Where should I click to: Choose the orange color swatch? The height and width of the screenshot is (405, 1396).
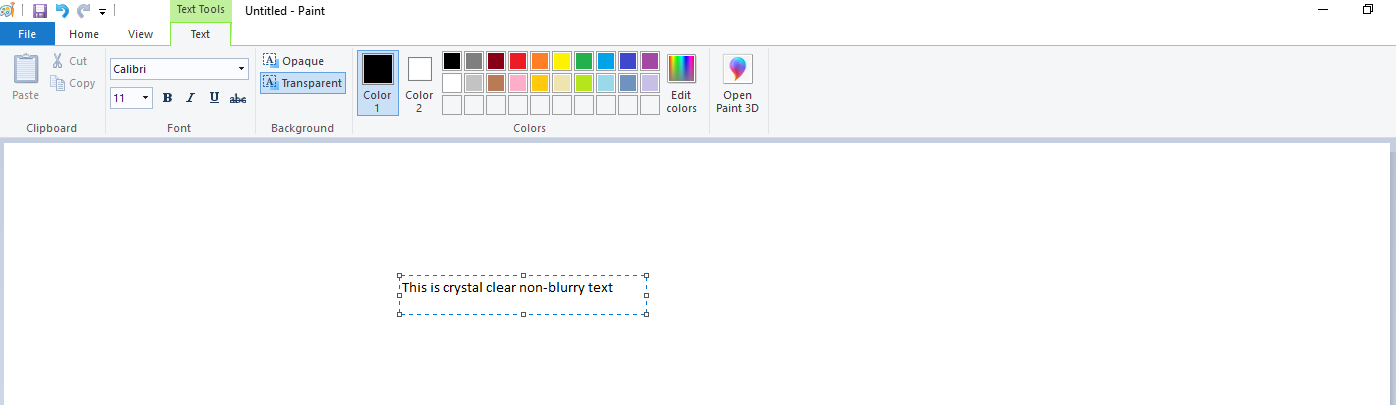pyautogui.click(x=540, y=61)
